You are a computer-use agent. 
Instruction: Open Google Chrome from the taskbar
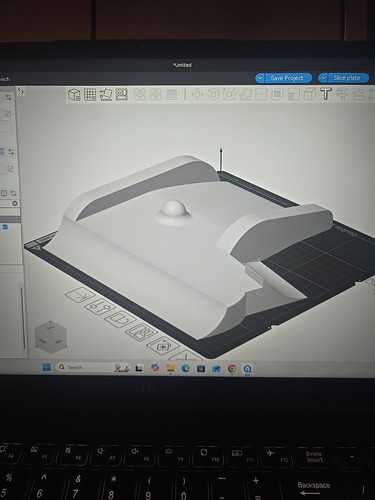[232, 369]
